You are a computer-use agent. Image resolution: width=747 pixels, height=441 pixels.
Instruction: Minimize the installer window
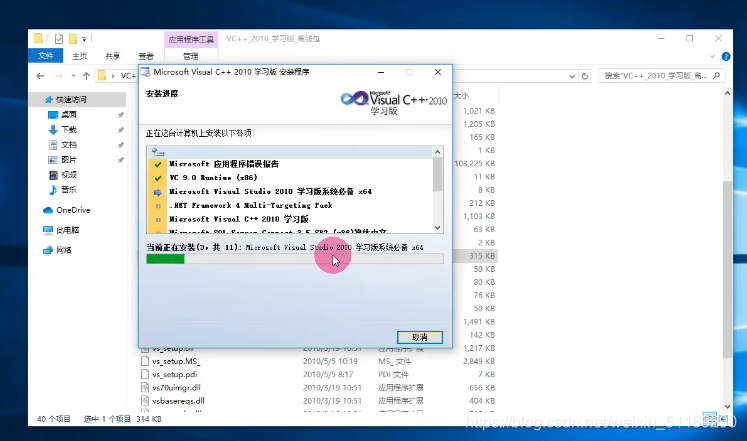(x=381, y=72)
